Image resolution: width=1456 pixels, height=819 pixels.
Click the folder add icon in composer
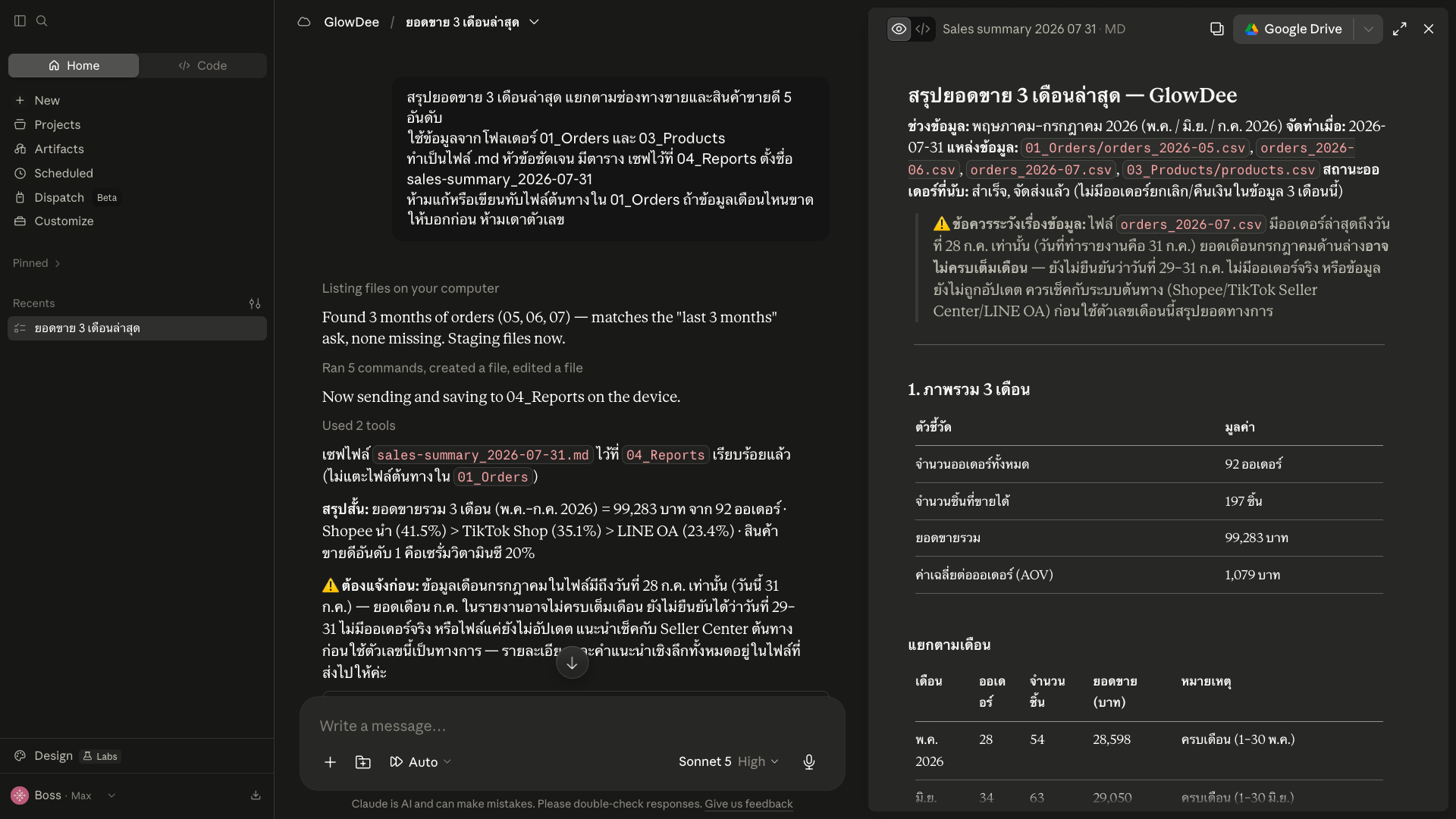[363, 762]
